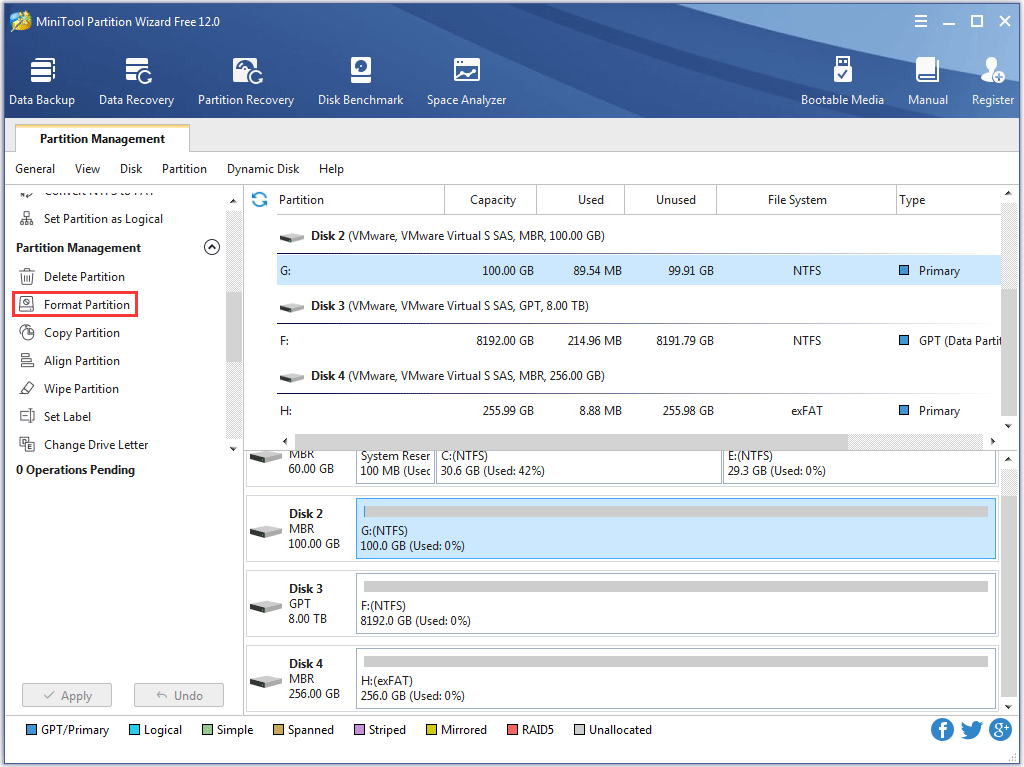Click the partition list horizontal scrollbar
The width and height of the screenshot is (1024, 767).
(571, 441)
